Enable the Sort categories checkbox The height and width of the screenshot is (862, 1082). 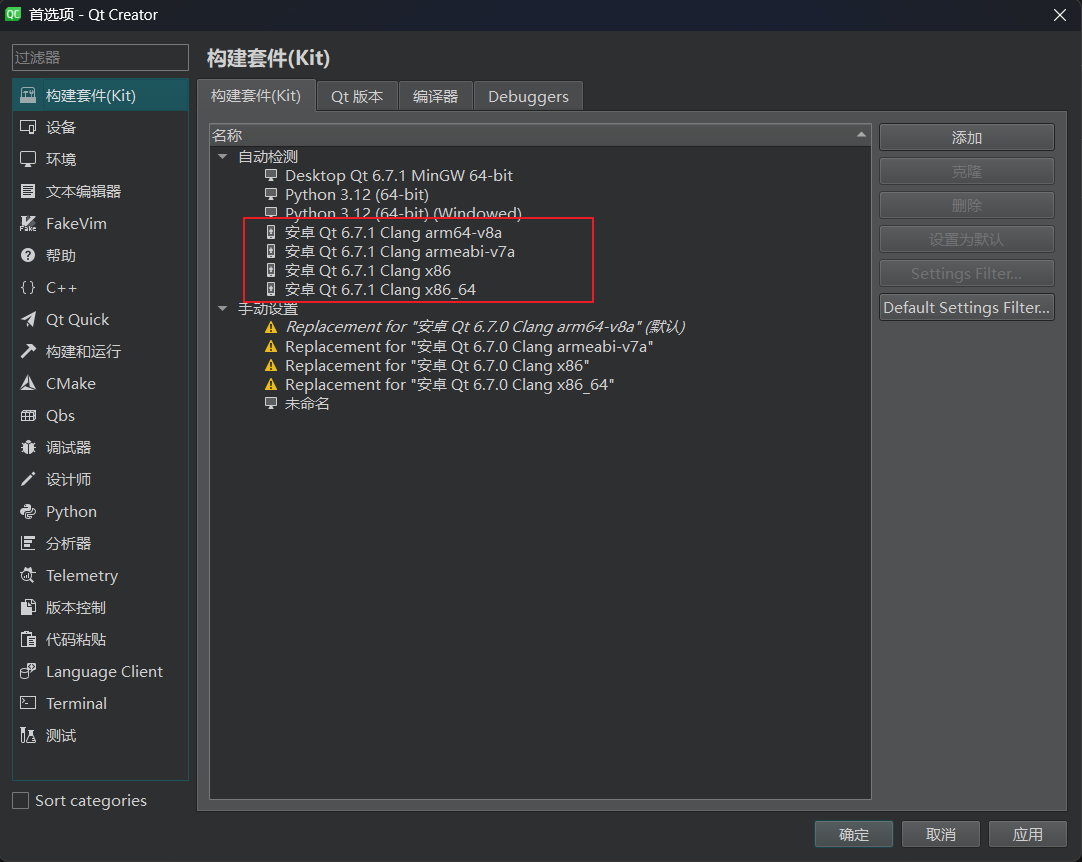coord(21,801)
